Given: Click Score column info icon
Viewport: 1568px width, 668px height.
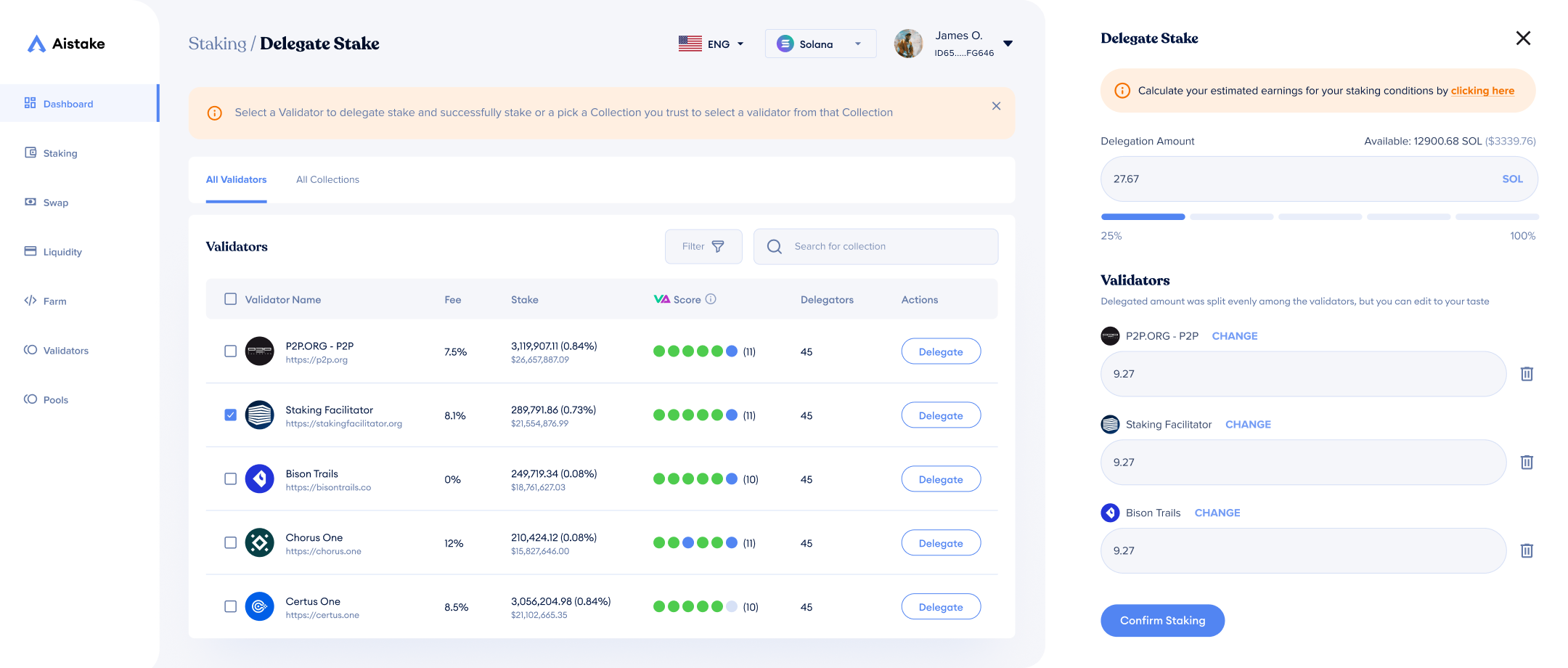Looking at the screenshot, I should 711,299.
